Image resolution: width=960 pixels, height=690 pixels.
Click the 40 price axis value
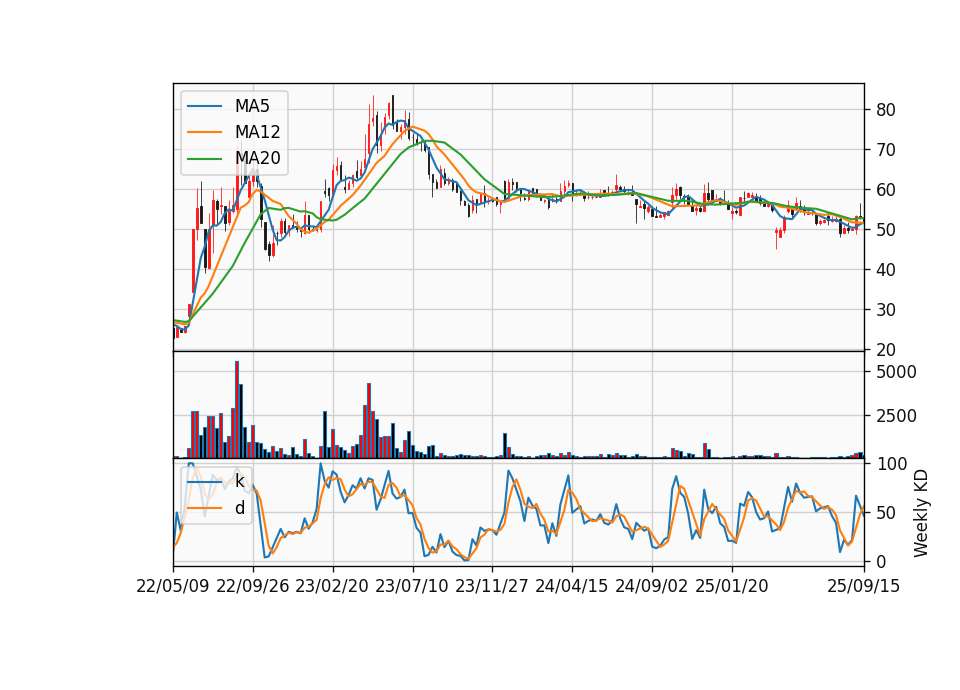click(886, 270)
